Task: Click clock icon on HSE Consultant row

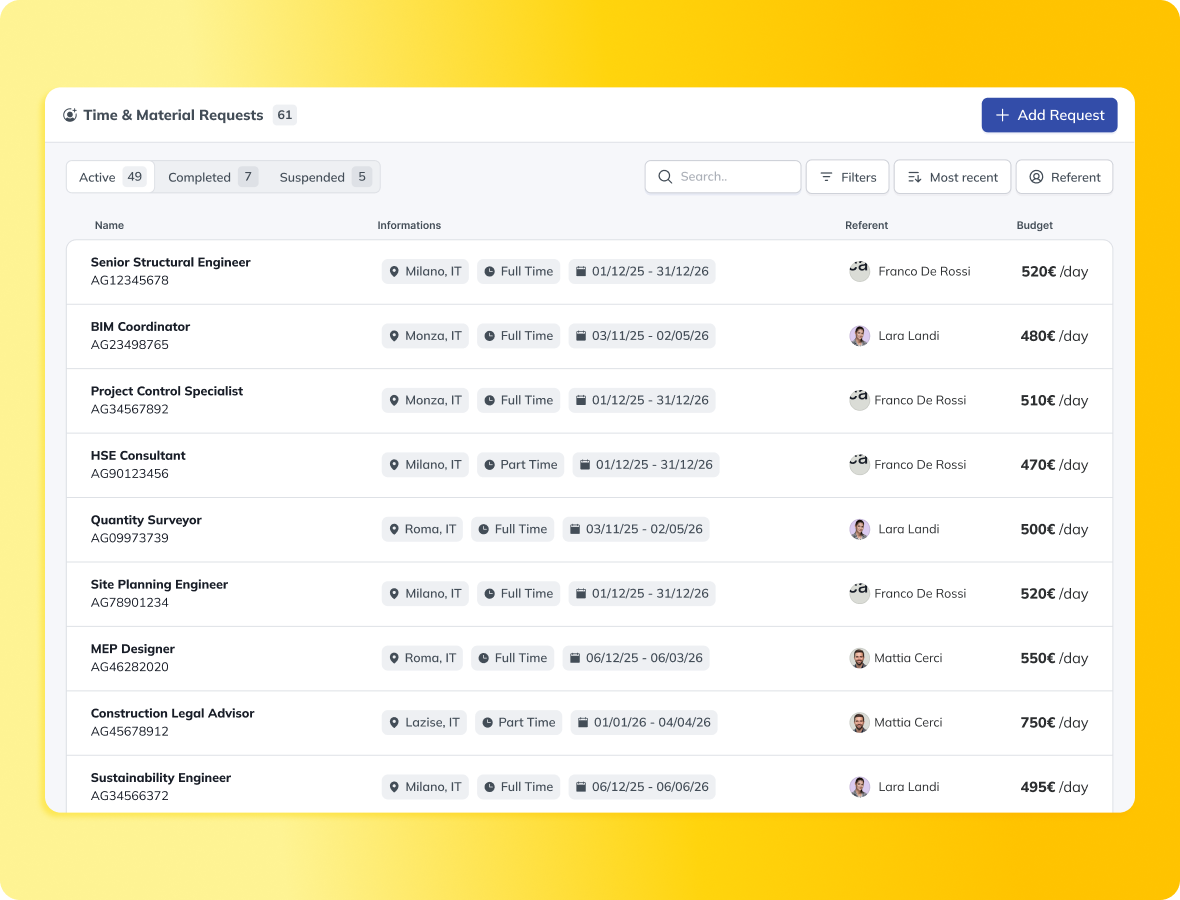Action: [x=489, y=465]
